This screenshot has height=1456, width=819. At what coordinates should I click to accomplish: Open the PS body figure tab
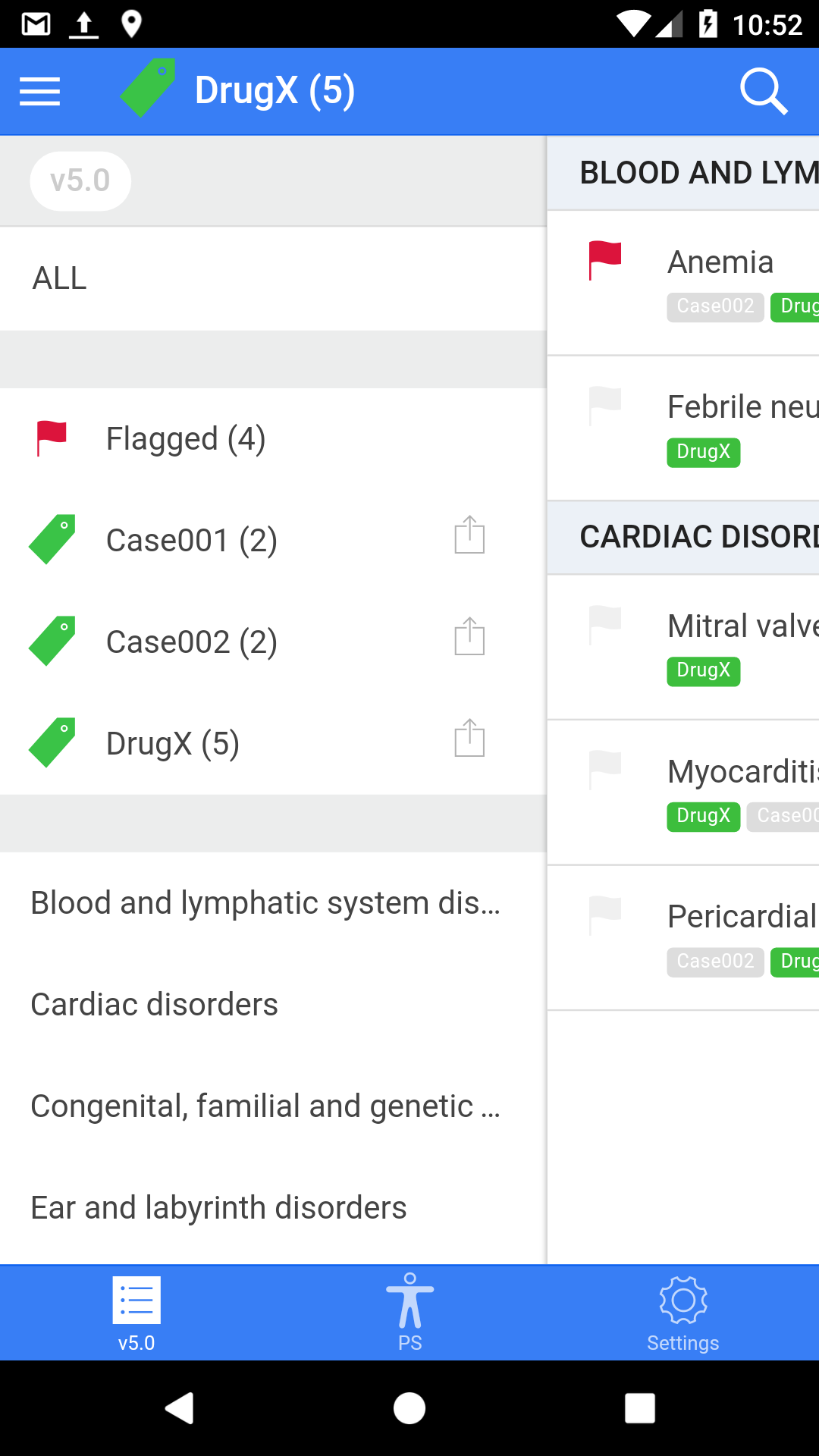[x=409, y=1312]
